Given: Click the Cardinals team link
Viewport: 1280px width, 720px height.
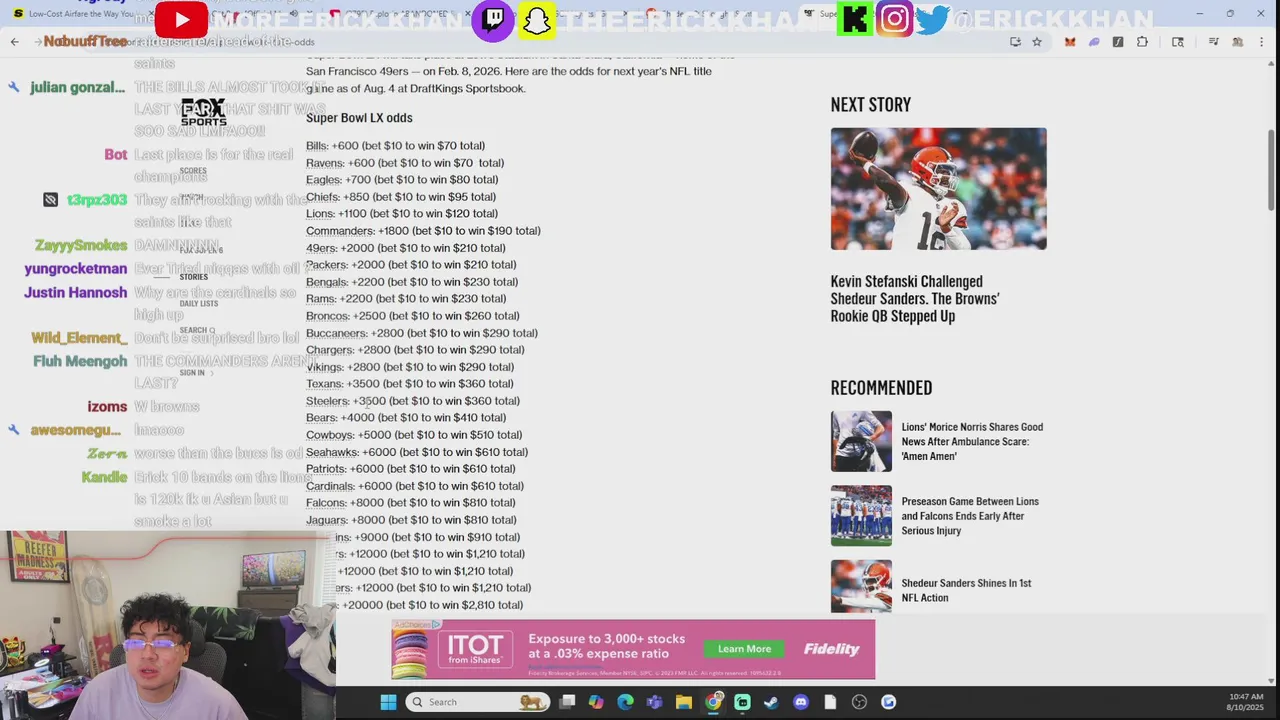Looking at the screenshot, I should (330, 486).
